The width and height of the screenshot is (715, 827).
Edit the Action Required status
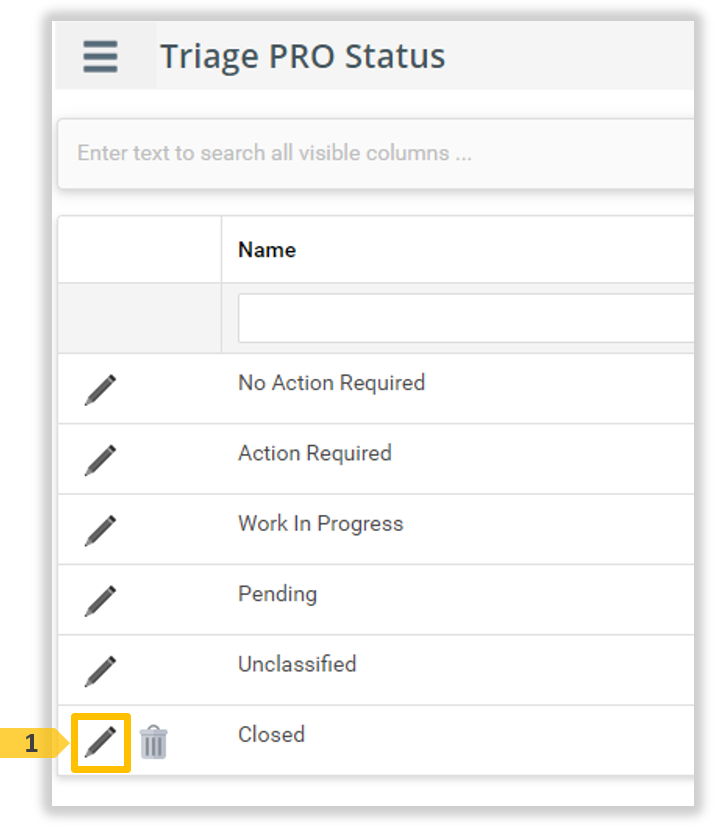tap(100, 460)
